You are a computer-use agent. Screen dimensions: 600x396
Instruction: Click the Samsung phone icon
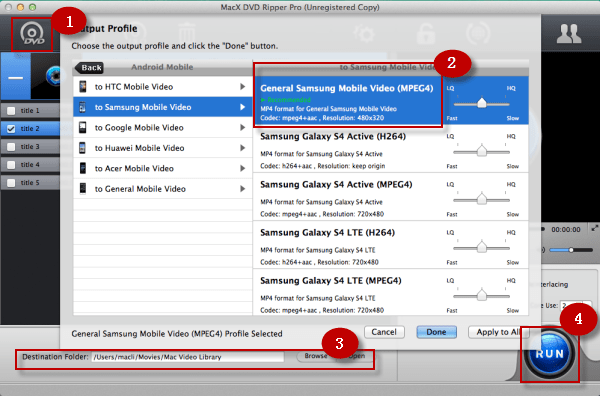coord(83,107)
